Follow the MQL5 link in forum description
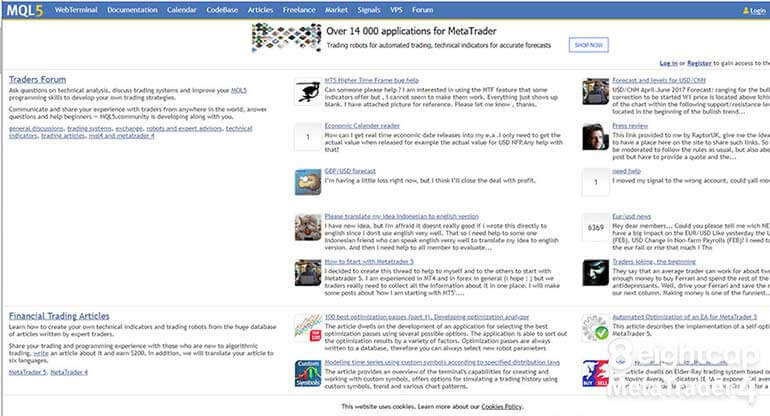770x416 pixels. point(239,90)
